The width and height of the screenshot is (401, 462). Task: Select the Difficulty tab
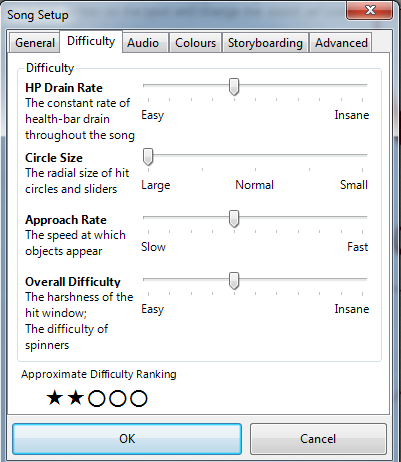tap(91, 41)
